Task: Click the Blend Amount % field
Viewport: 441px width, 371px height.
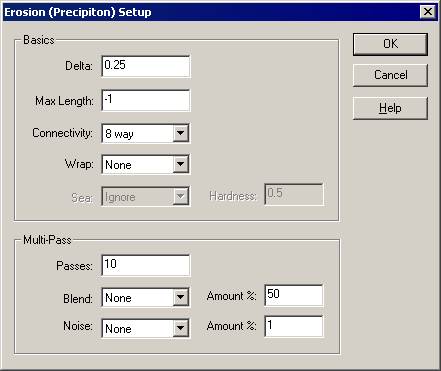Action: (294, 295)
